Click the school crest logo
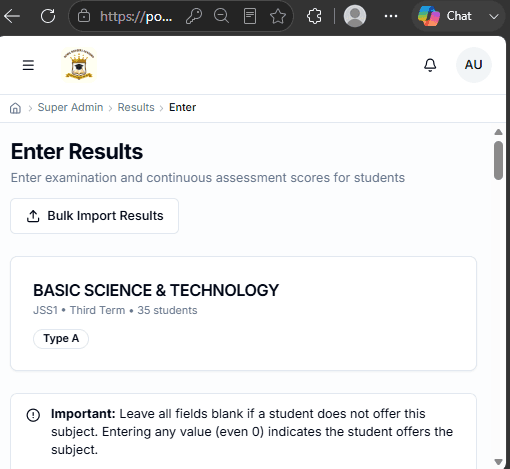 [79, 65]
